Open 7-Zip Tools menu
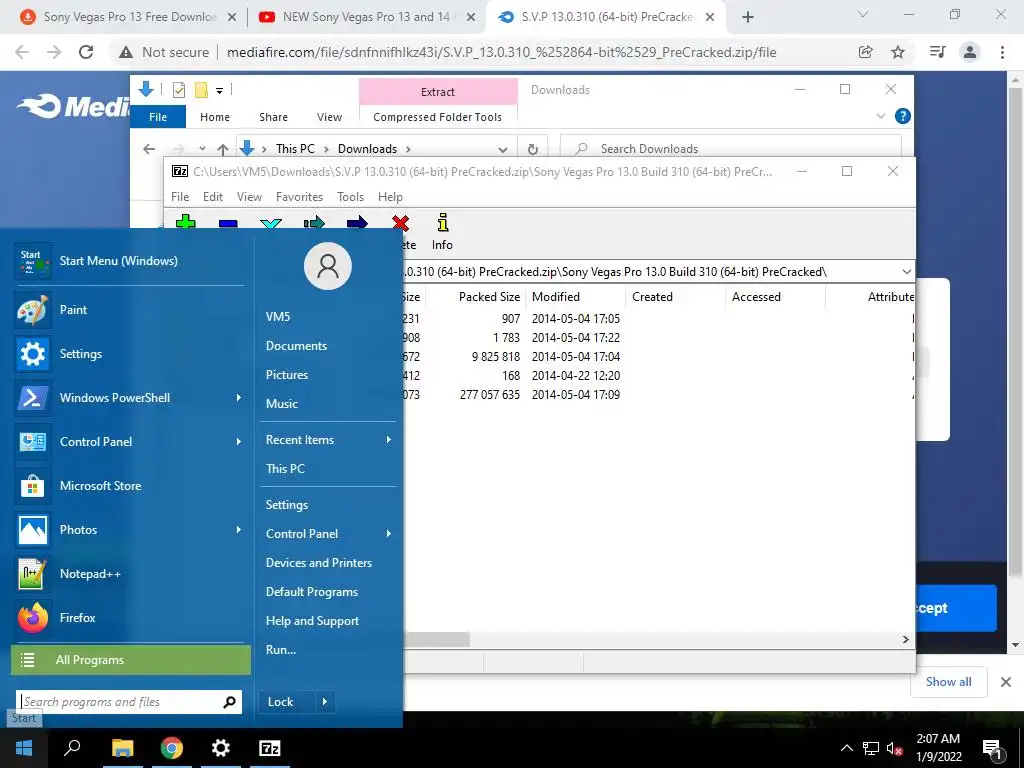Screen dimensions: 1024x768 tap(350, 197)
